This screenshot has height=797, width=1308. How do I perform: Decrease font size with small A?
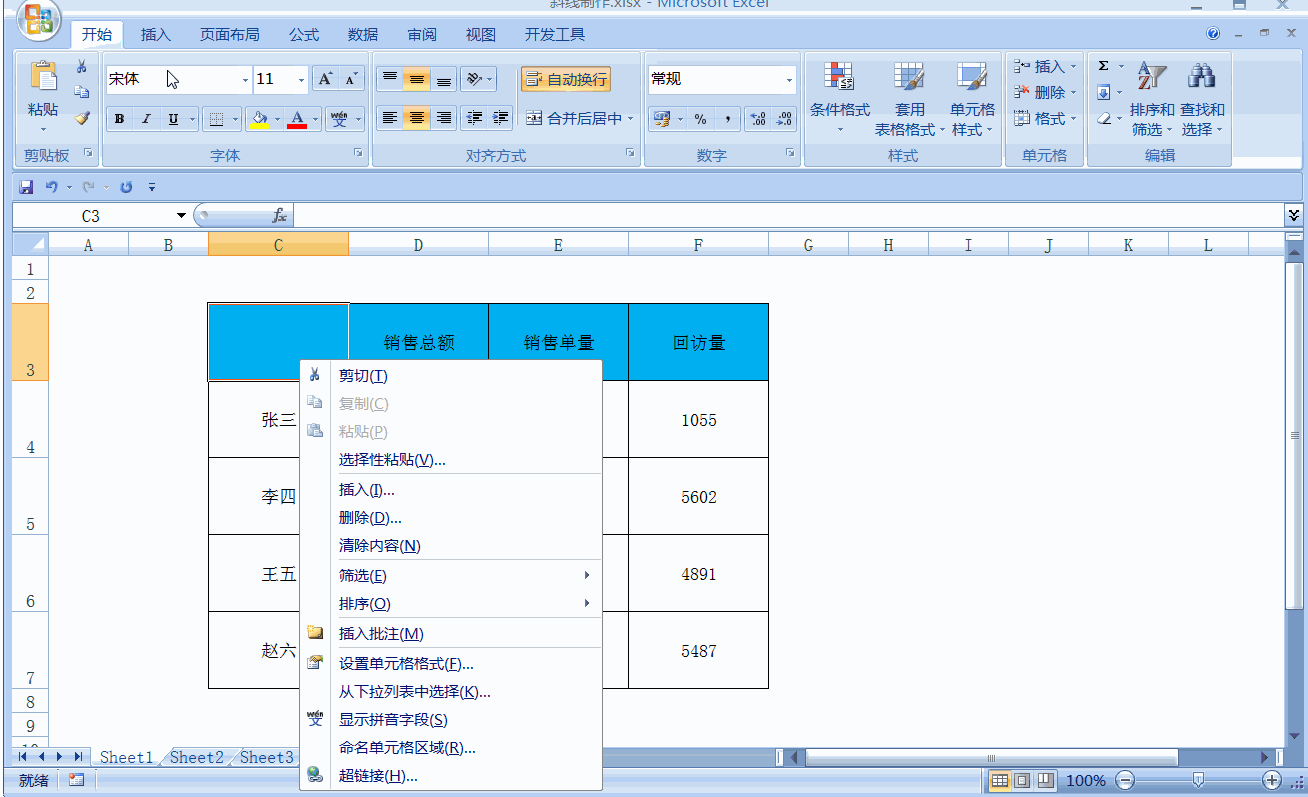pyautogui.click(x=351, y=79)
